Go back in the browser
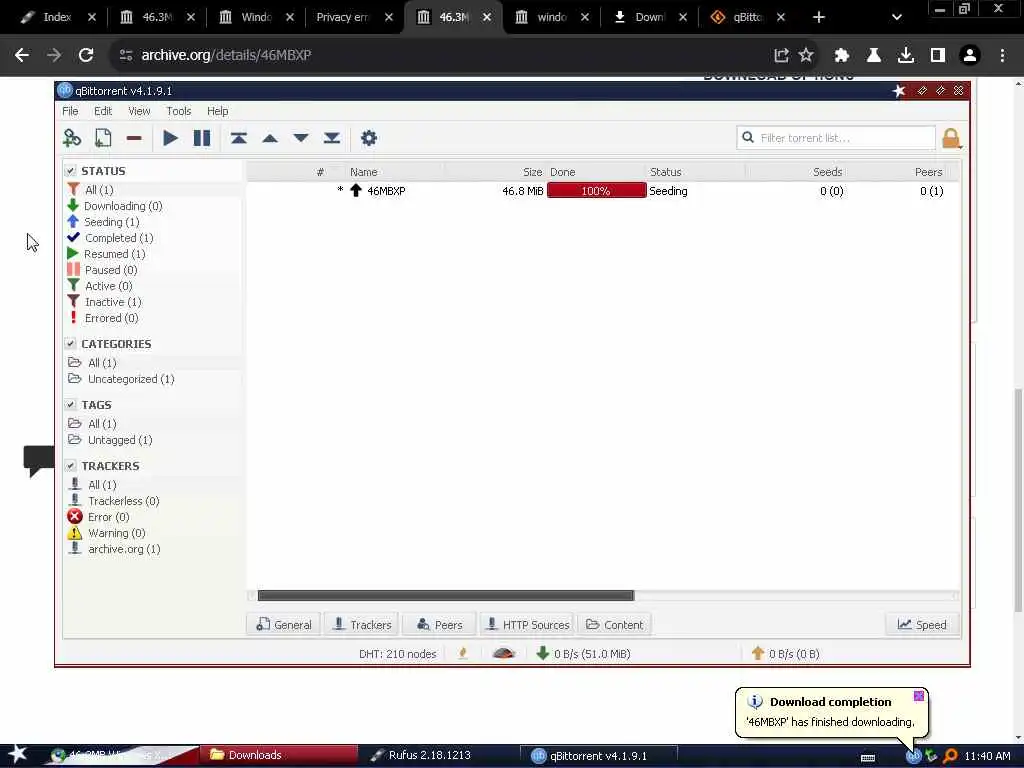Screen dimensions: 1024x768 point(22,55)
